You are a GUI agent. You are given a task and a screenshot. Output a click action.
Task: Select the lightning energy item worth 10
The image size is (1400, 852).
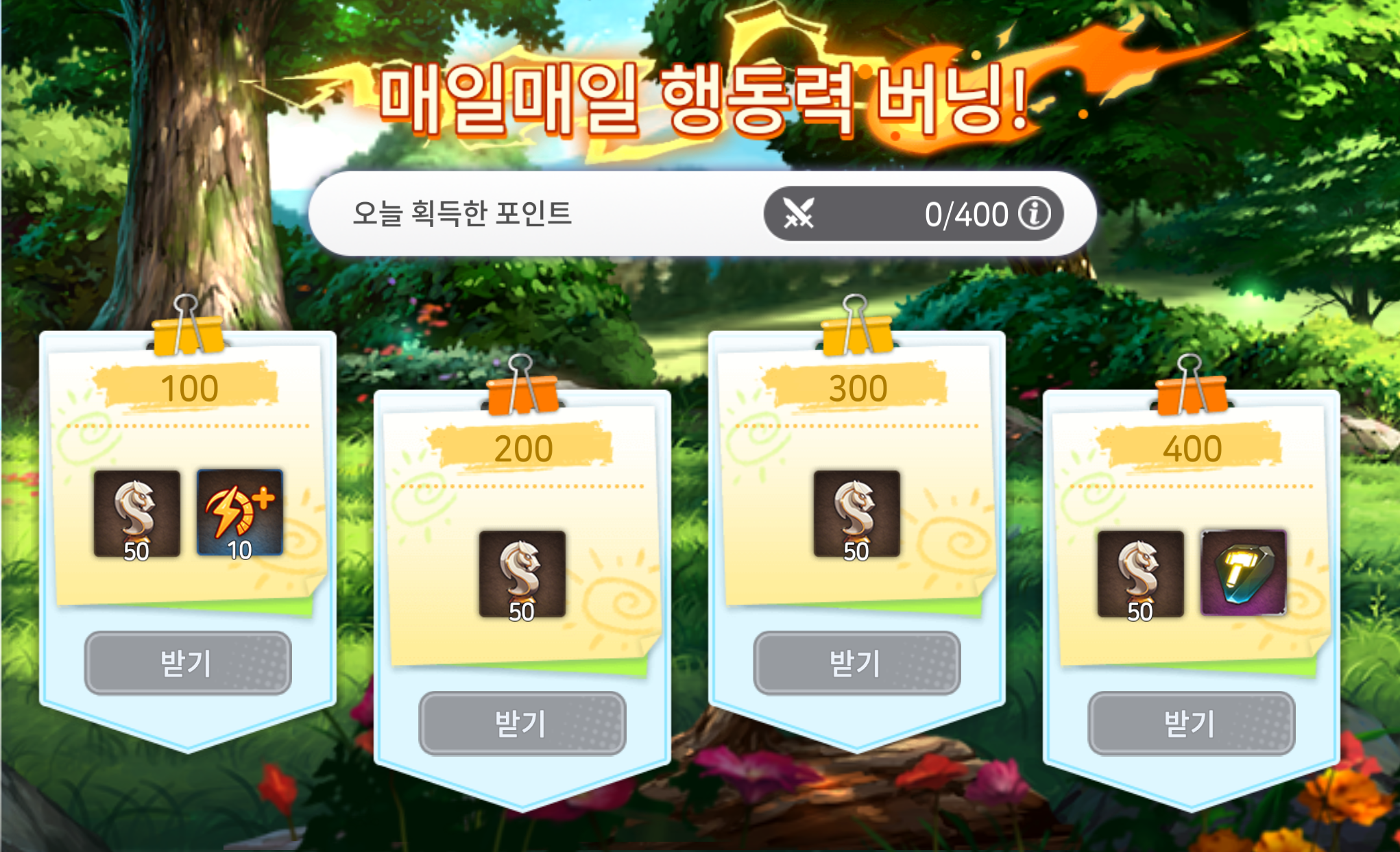click(240, 513)
